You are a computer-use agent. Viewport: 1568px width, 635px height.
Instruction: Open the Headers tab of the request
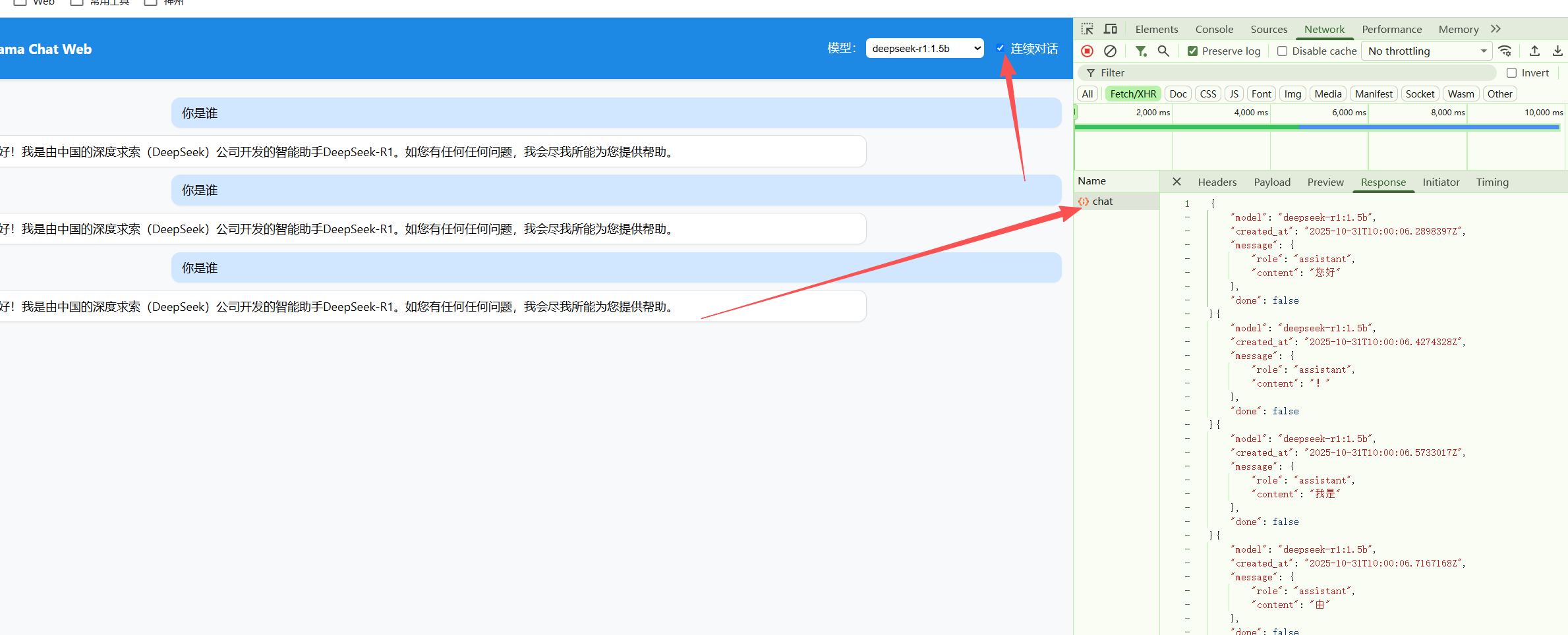pyautogui.click(x=1217, y=182)
